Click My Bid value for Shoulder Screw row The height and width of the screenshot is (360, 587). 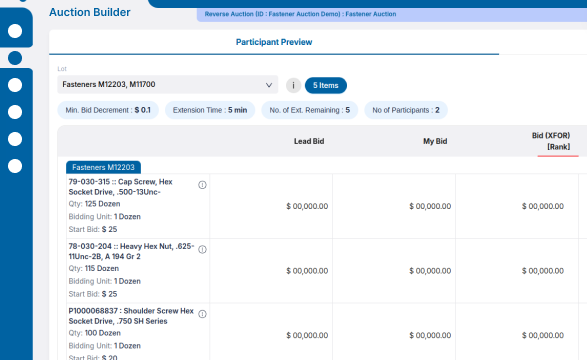(x=430, y=335)
